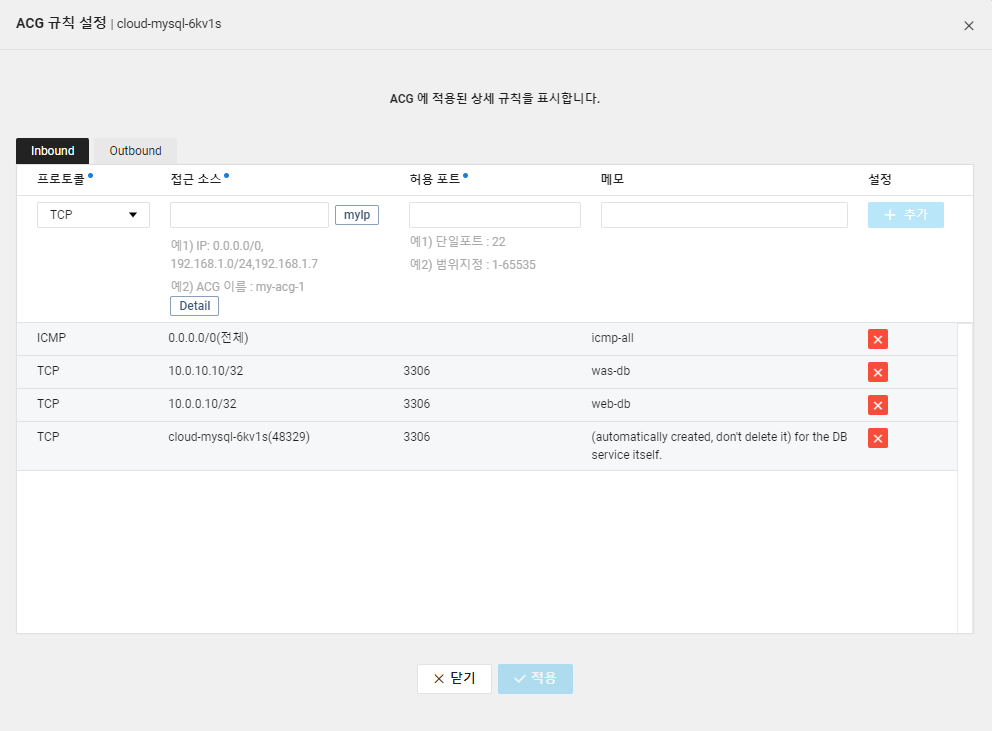Viewport: 992px width, 731px height.
Task: Select the web-db memo text
Action: (x=611, y=404)
